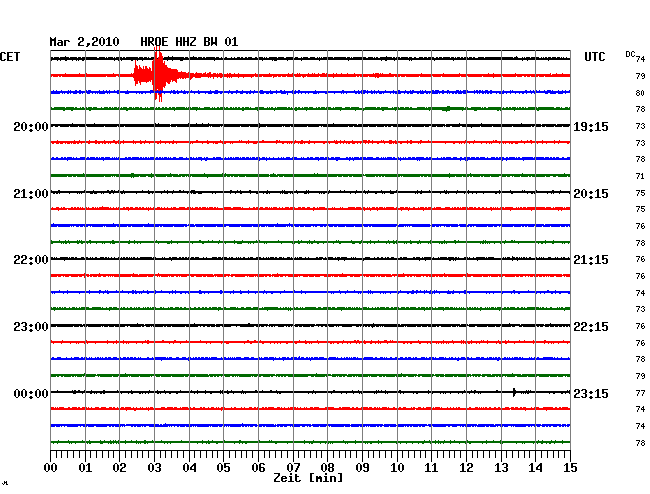Click the DC value "71"
This screenshot has height=494, width=650.
point(640,176)
